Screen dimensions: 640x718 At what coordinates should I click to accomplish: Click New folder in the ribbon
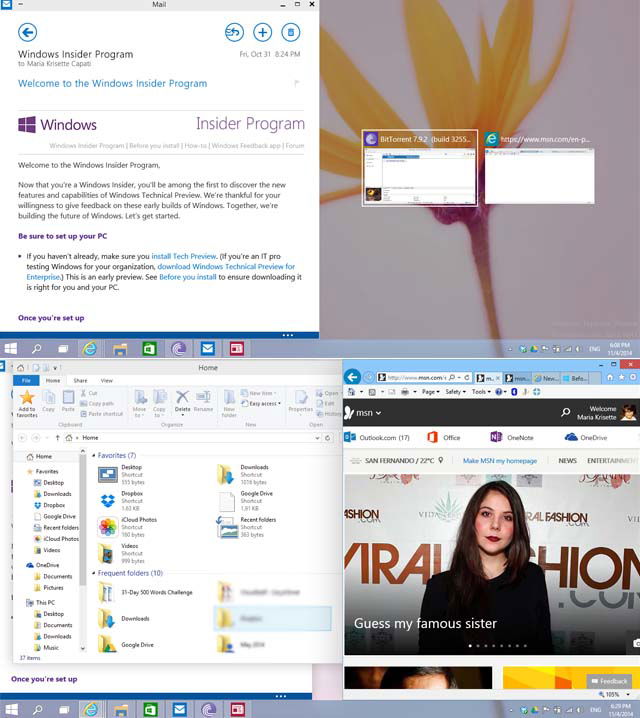229,403
